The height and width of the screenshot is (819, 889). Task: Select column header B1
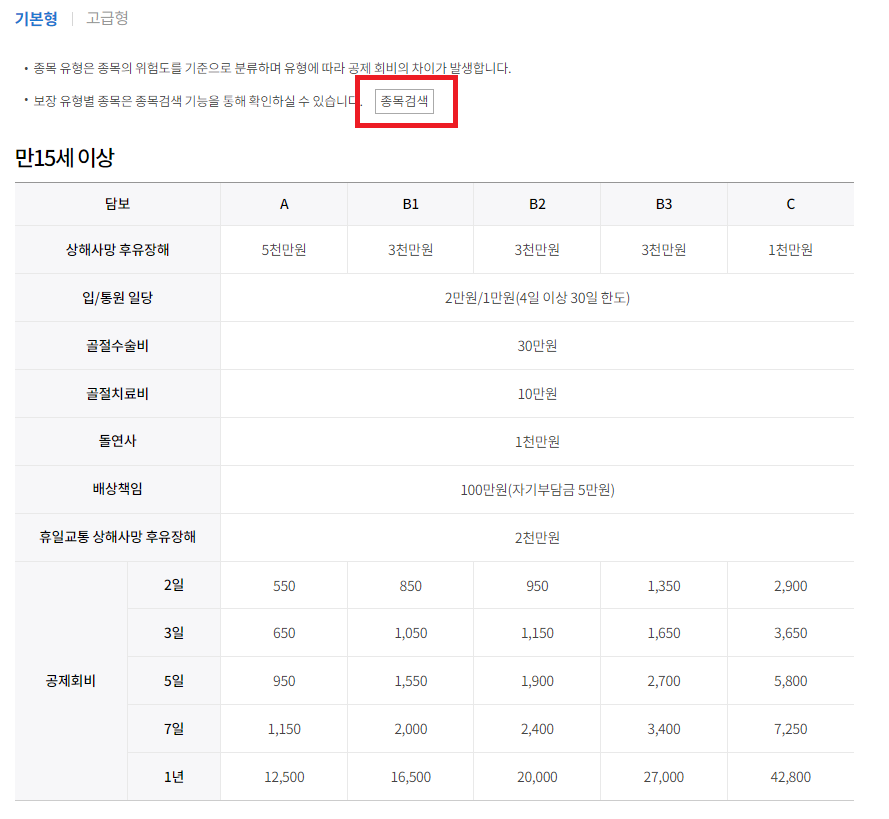tap(410, 204)
